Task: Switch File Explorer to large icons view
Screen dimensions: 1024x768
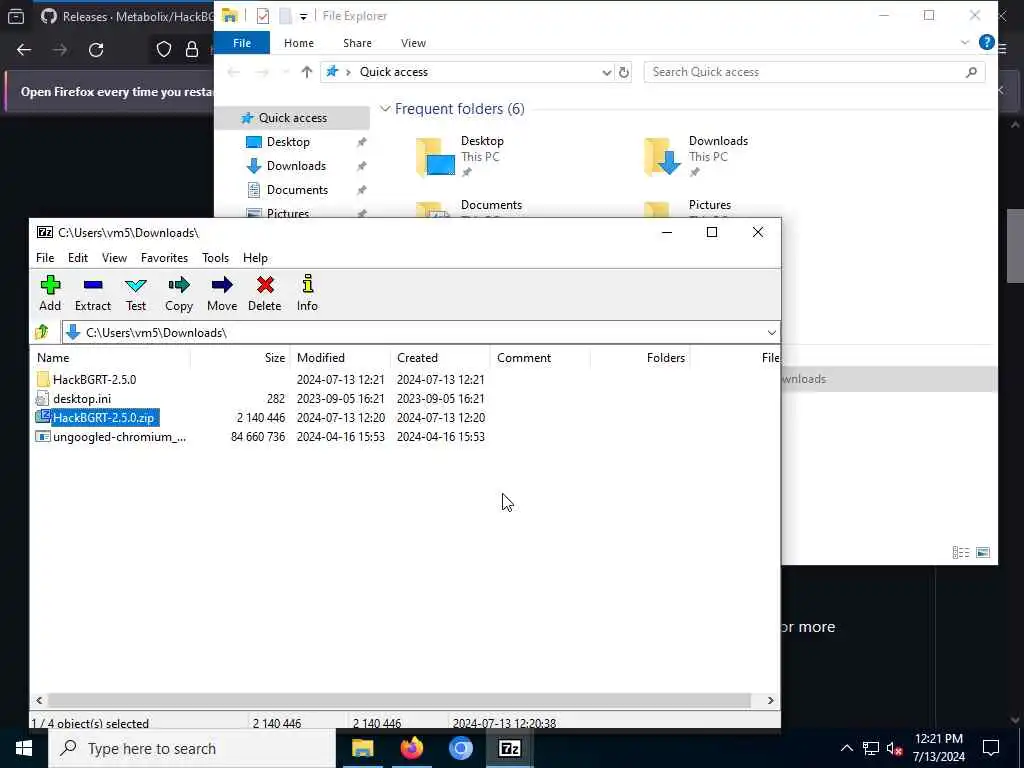Action: coord(983,552)
